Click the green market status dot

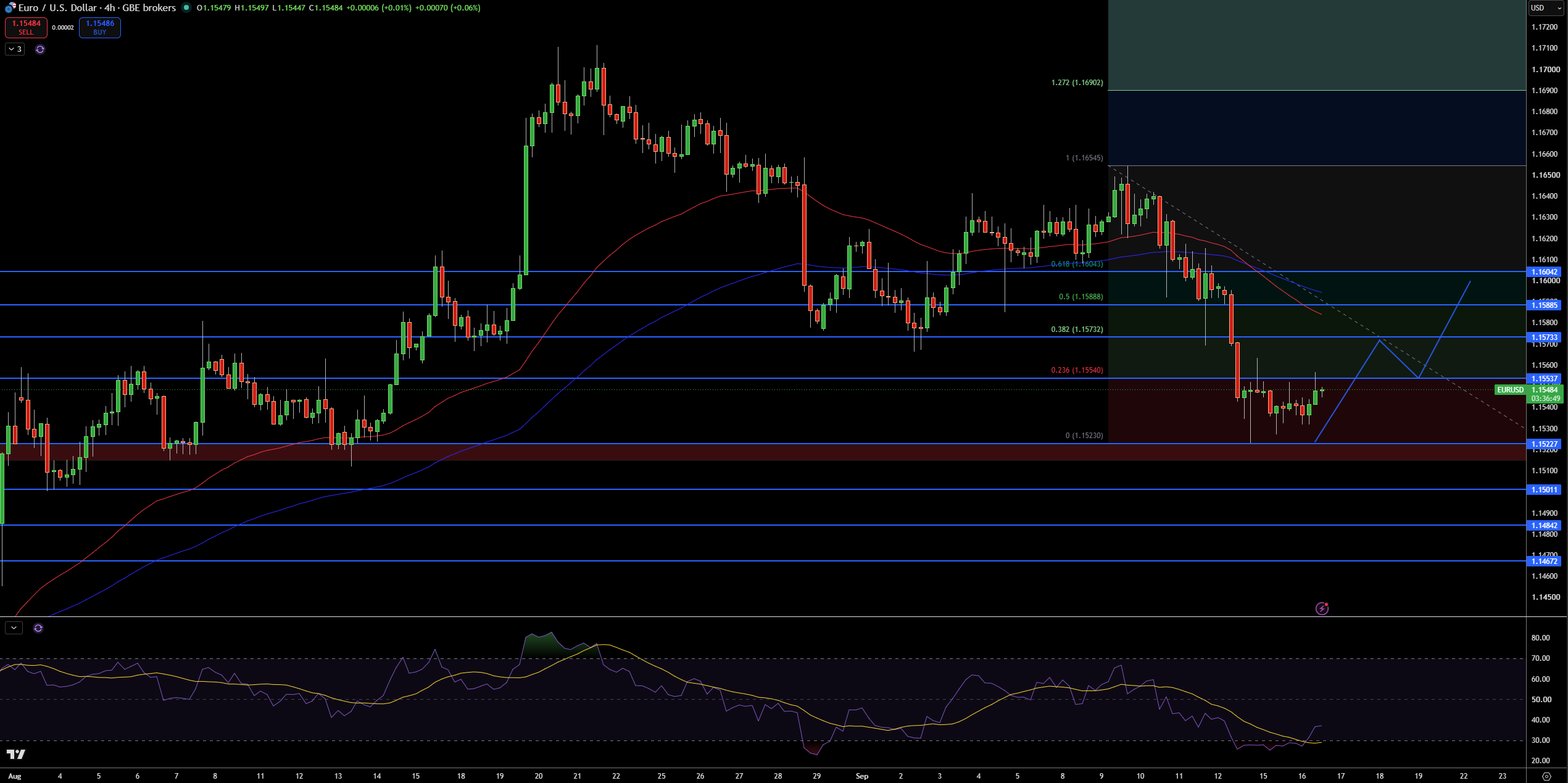pyautogui.click(x=186, y=7)
